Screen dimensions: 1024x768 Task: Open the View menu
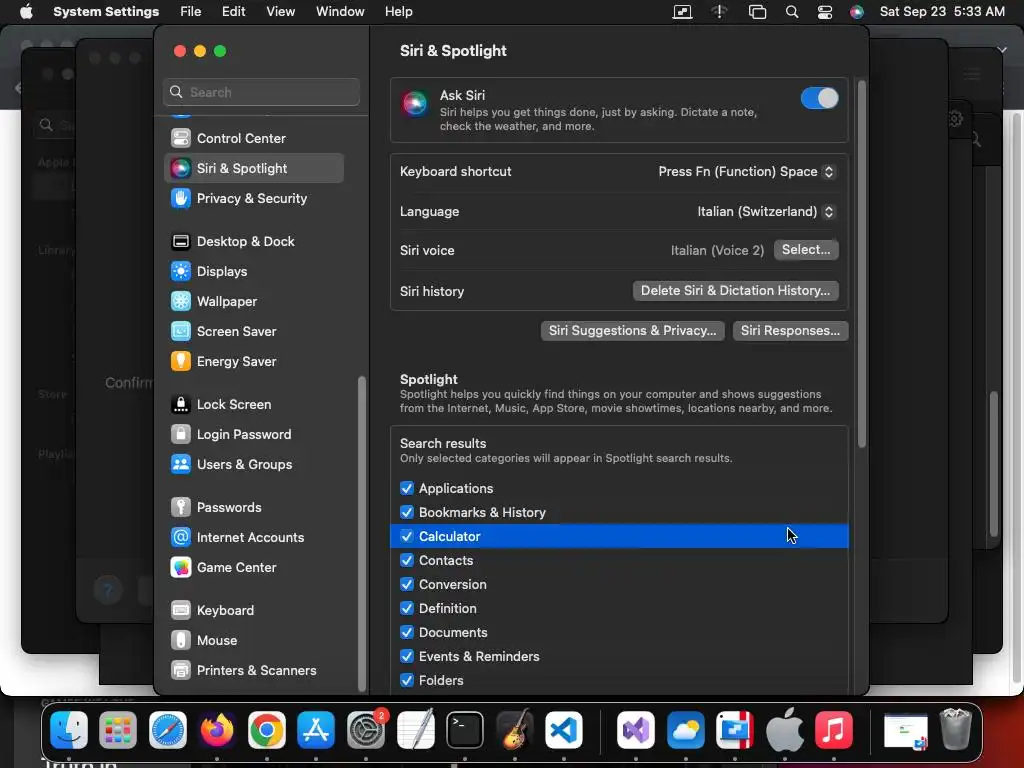pos(281,12)
